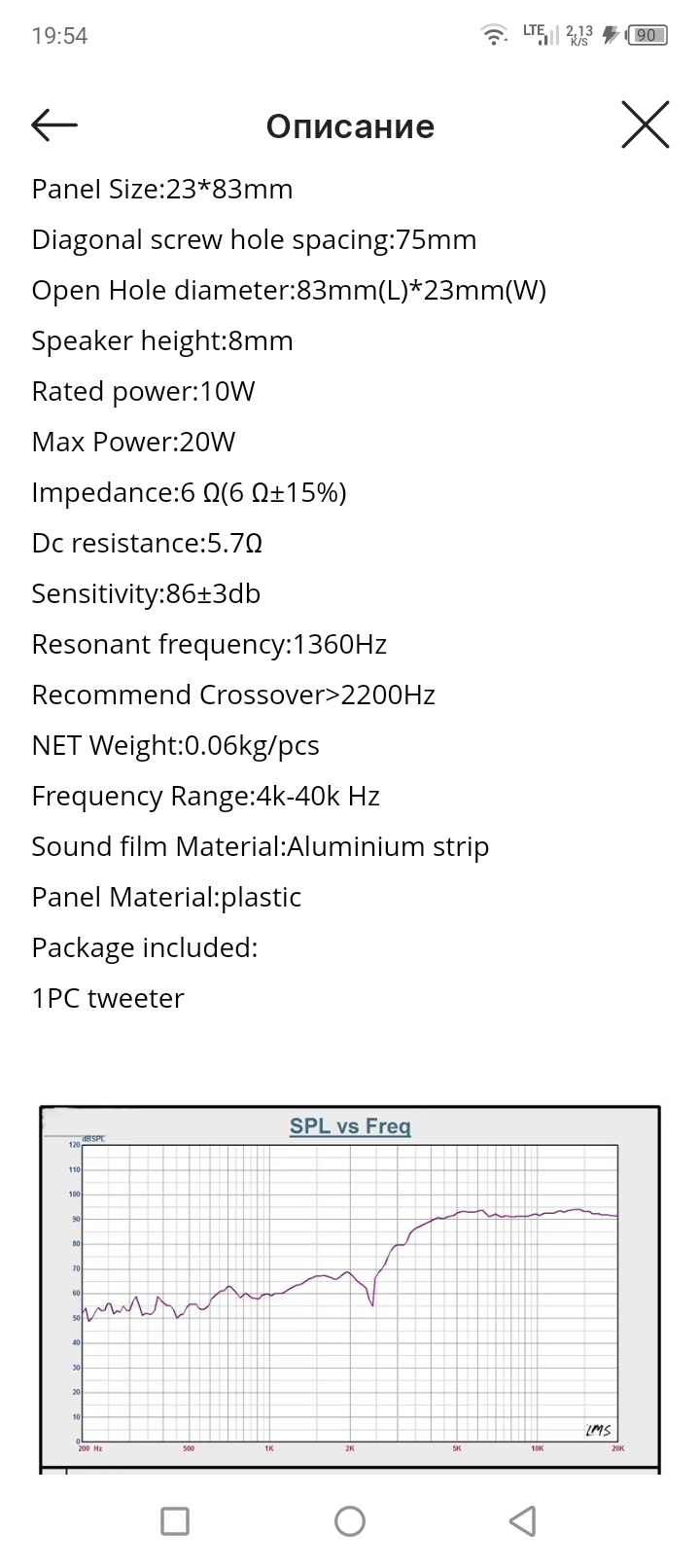The width and height of the screenshot is (700, 1568).
Task: Tap the Rated power:10W line
Action: click(143, 391)
